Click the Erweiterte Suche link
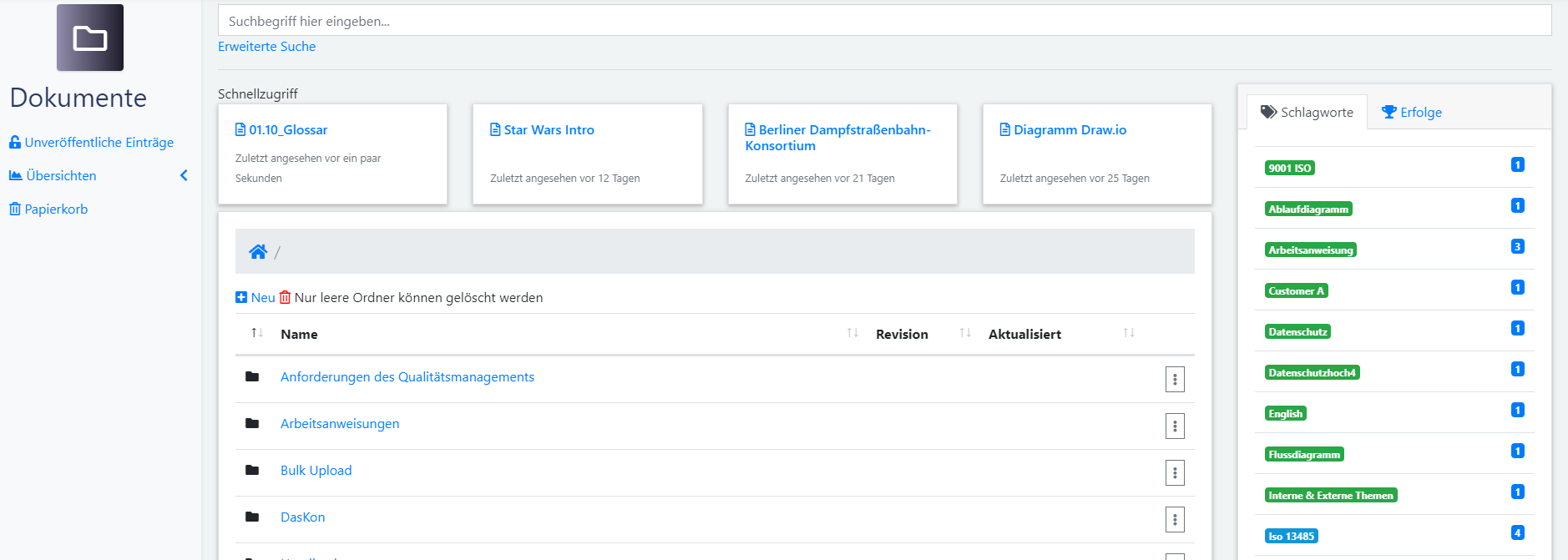The width and height of the screenshot is (1568, 560). point(266,47)
